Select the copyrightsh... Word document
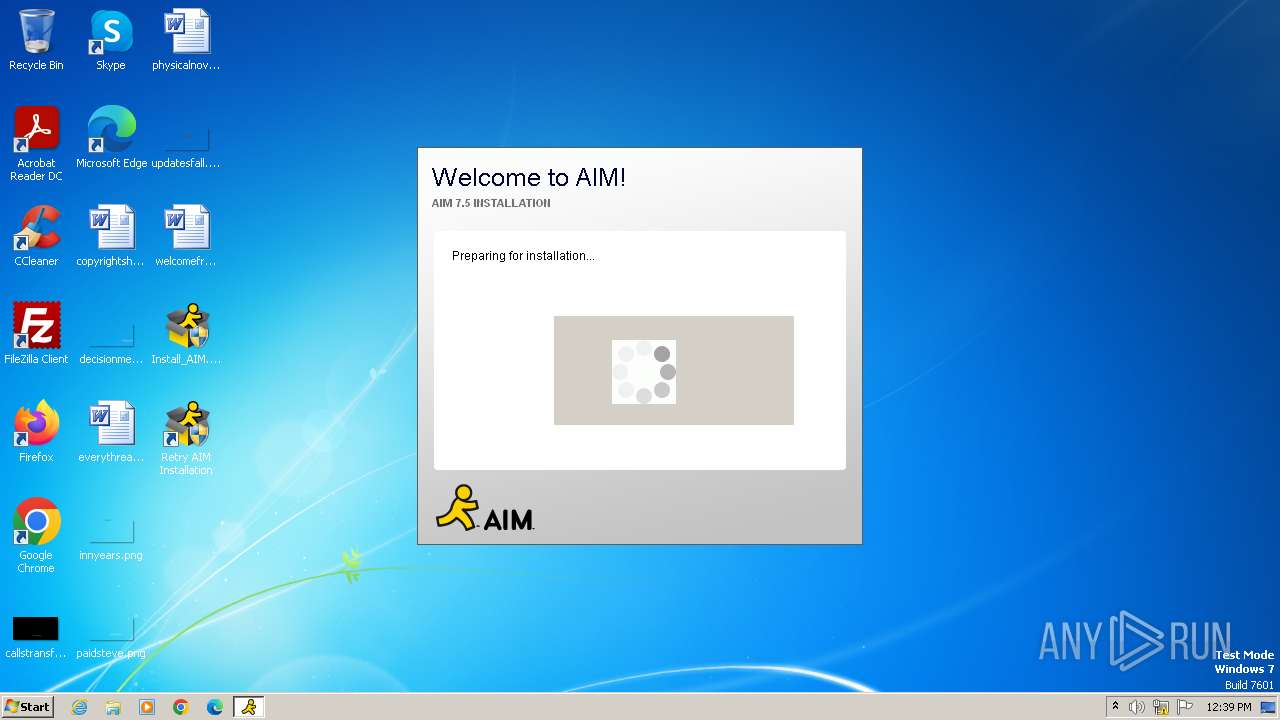 click(111, 236)
